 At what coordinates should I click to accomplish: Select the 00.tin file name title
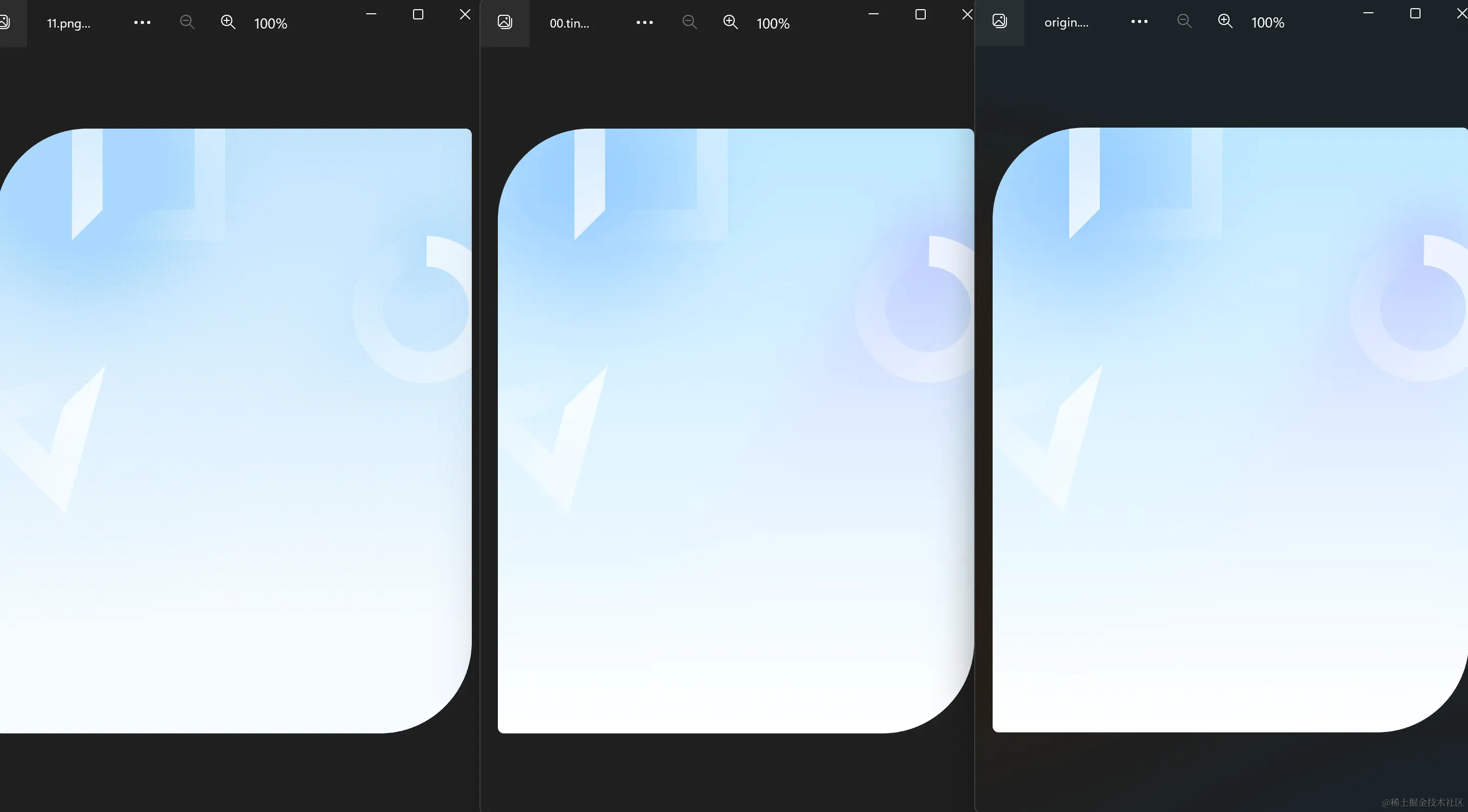569,23
